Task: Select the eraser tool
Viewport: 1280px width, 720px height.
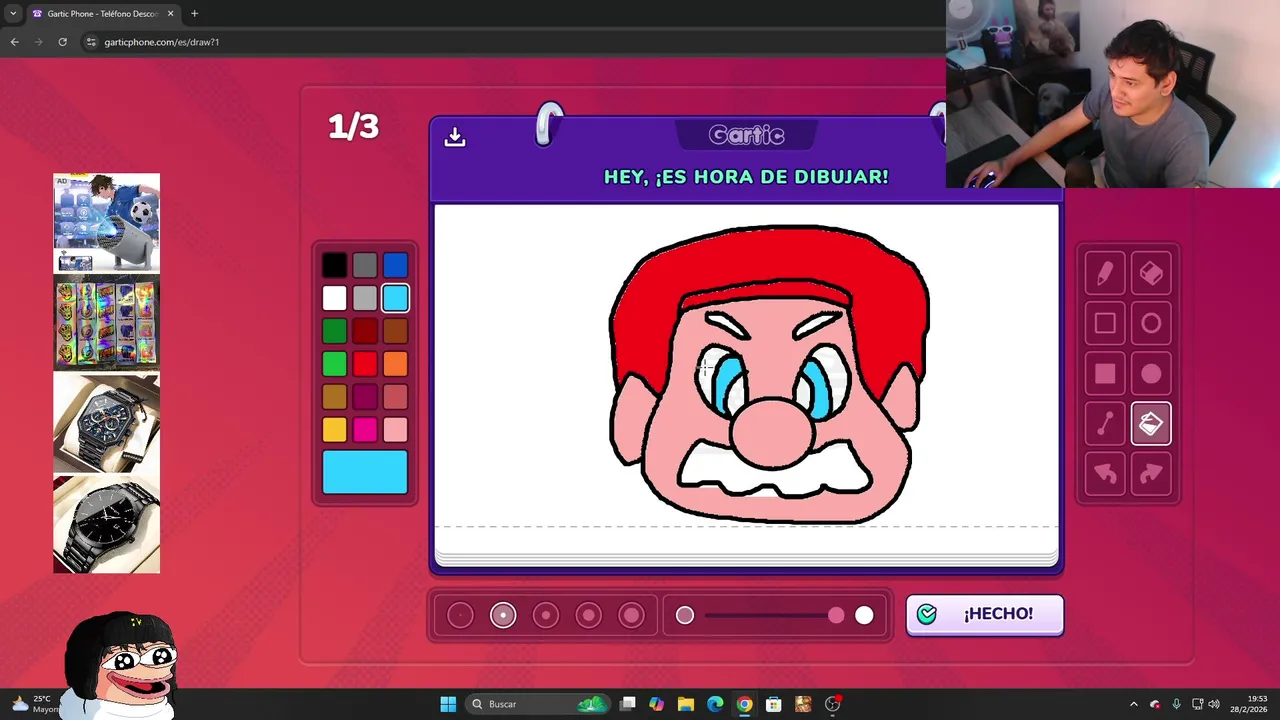Action: coord(1151,273)
